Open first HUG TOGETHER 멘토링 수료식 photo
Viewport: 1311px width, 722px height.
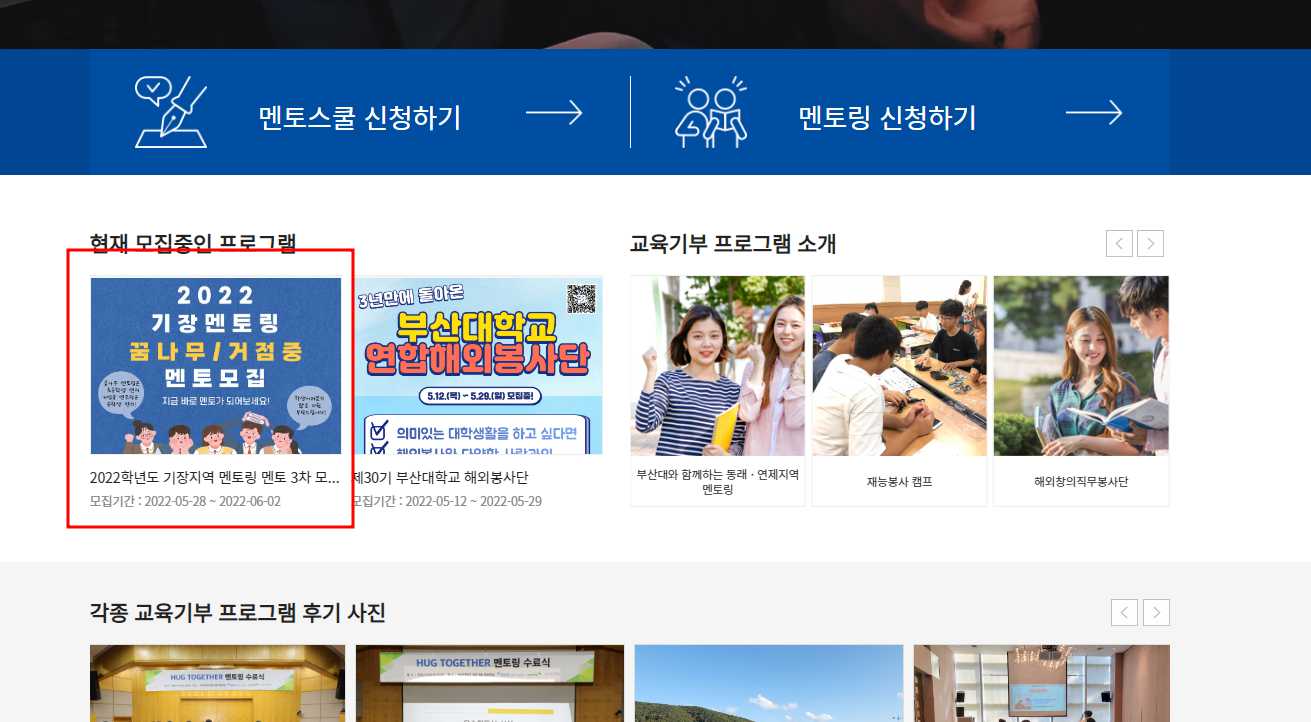217,683
